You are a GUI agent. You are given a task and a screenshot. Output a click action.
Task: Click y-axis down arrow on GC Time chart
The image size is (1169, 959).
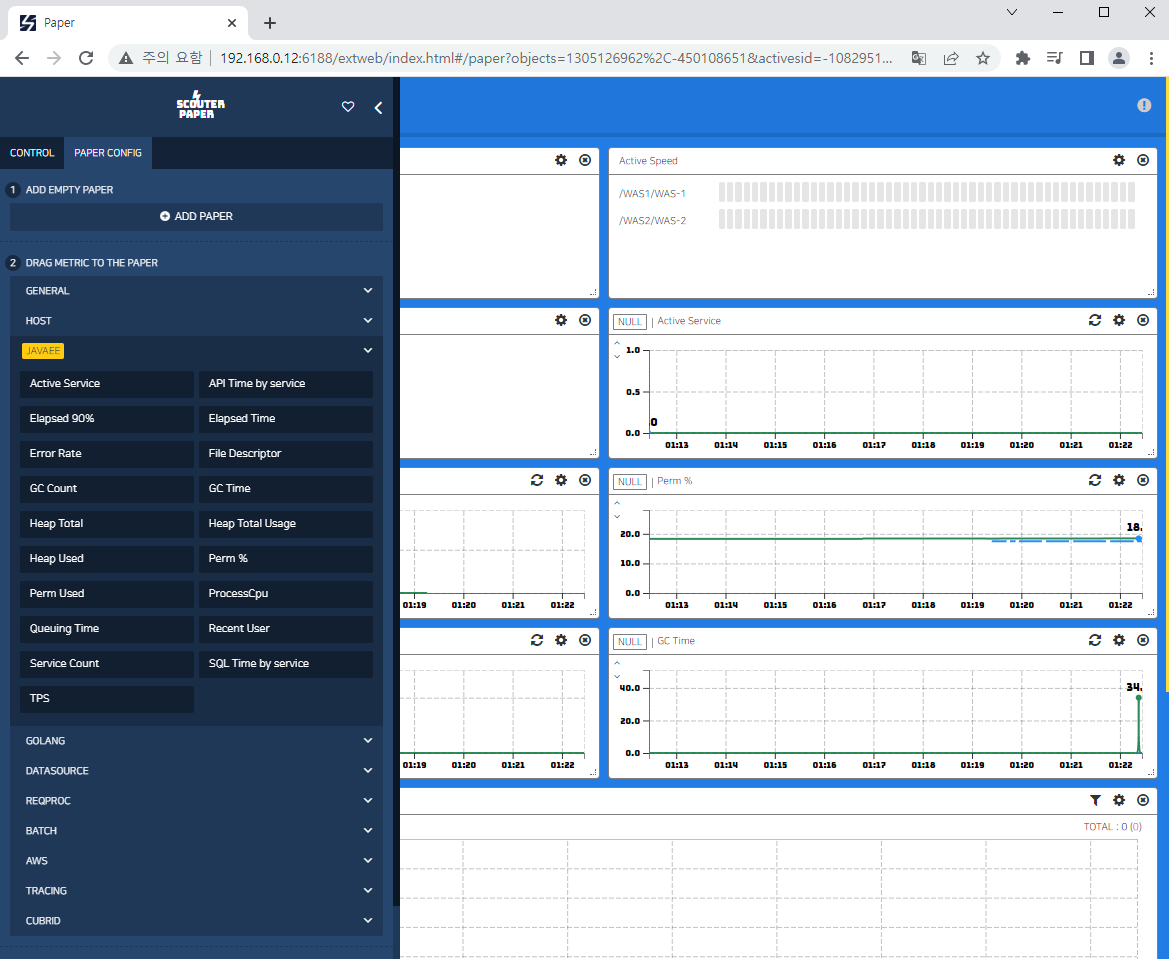[617, 676]
